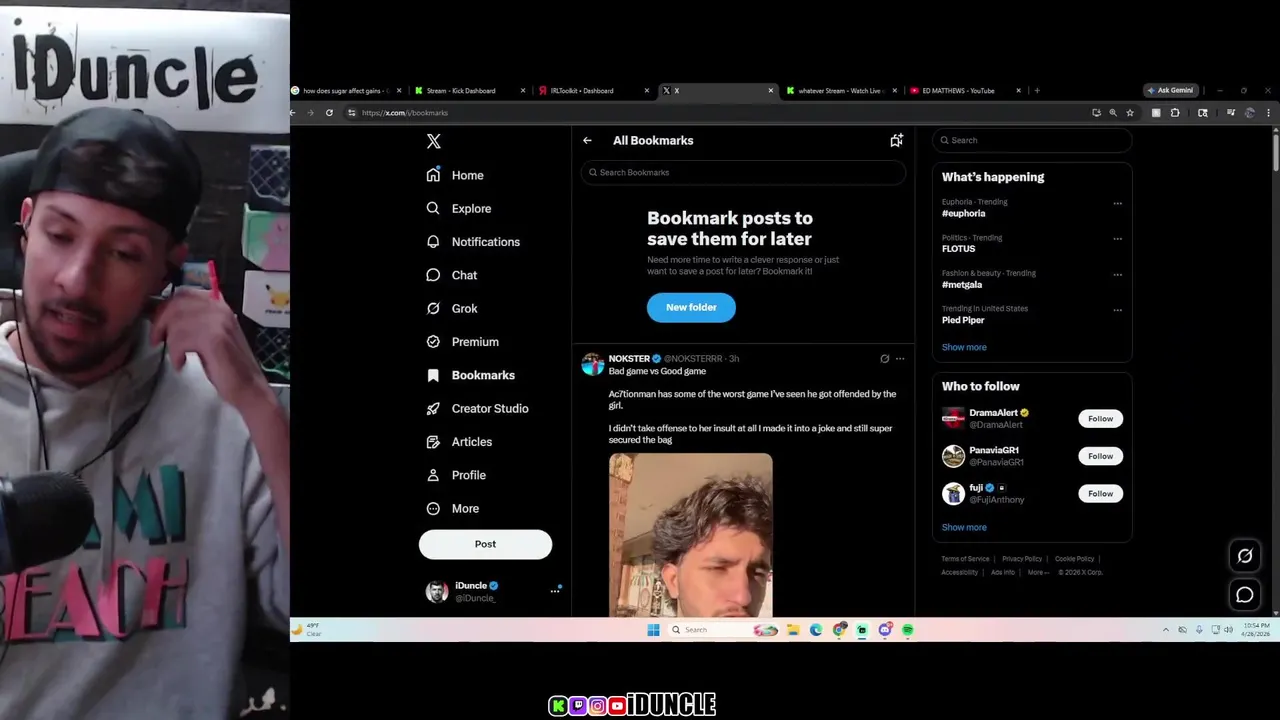The height and width of the screenshot is (720, 1280).
Task: Click the white Post button
Action: pyautogui.click(x=485, y=544)
